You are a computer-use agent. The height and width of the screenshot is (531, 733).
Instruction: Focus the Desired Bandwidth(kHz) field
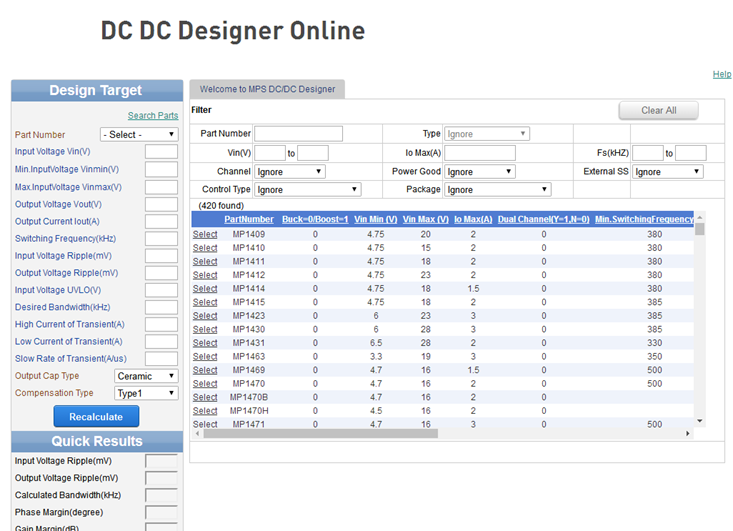coord(161,307)
